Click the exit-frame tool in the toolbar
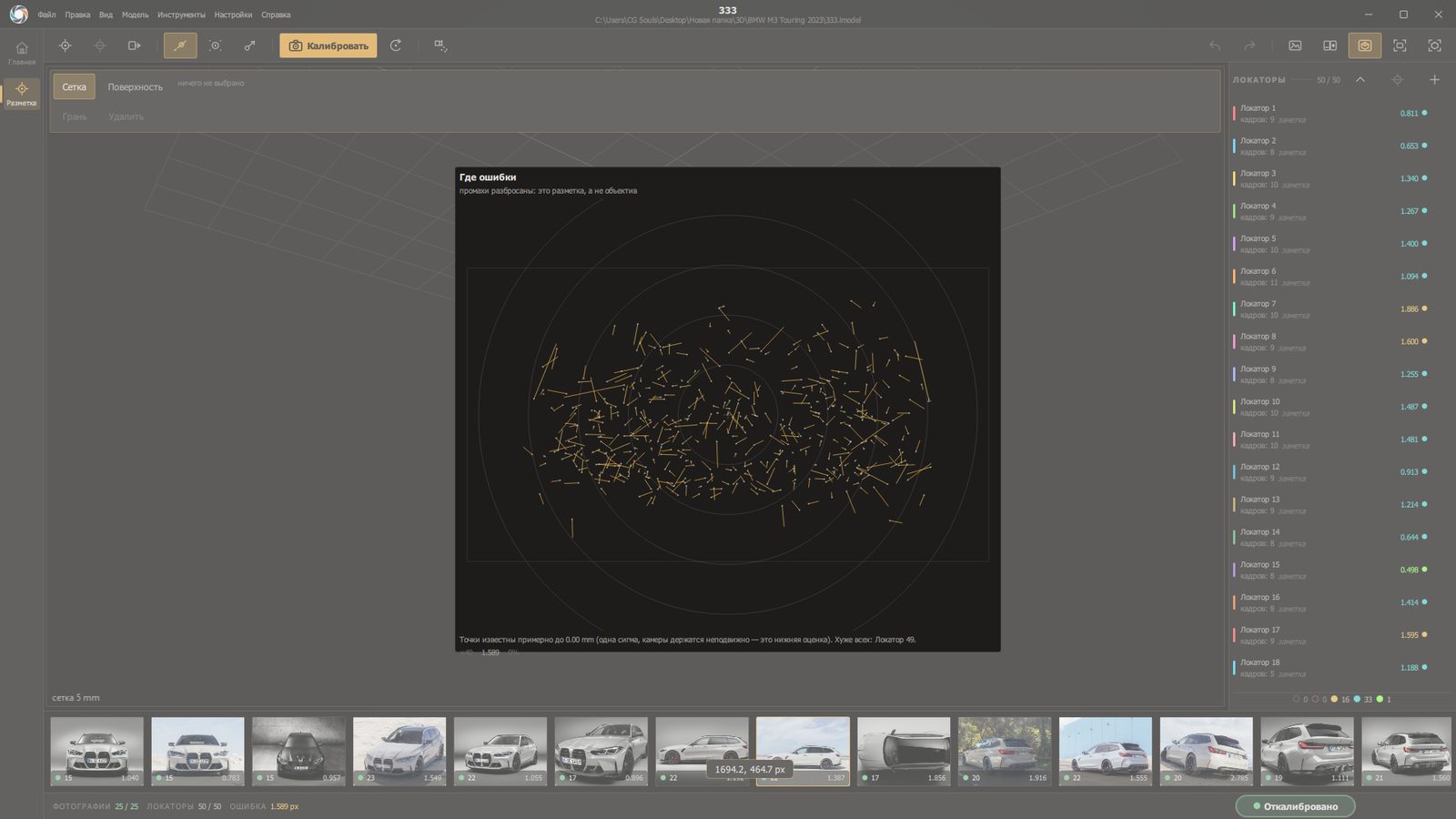Image resolution: width=1456 pixels, height=819 pixels. 135,45
